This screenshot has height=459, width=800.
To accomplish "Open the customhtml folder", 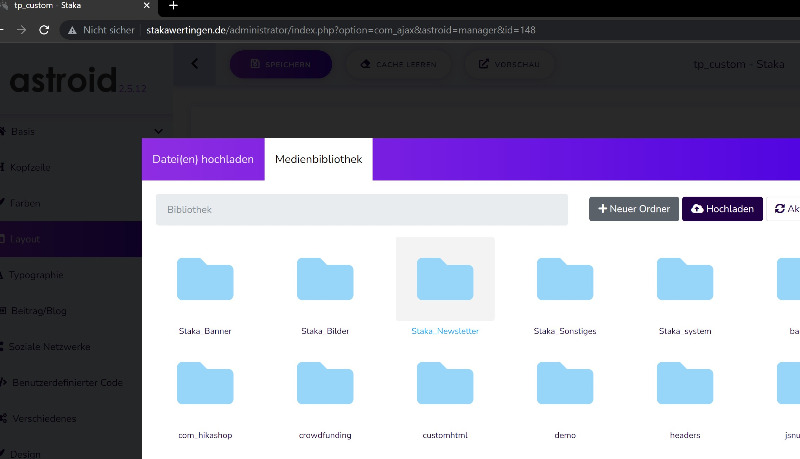I will coord(445,383).
